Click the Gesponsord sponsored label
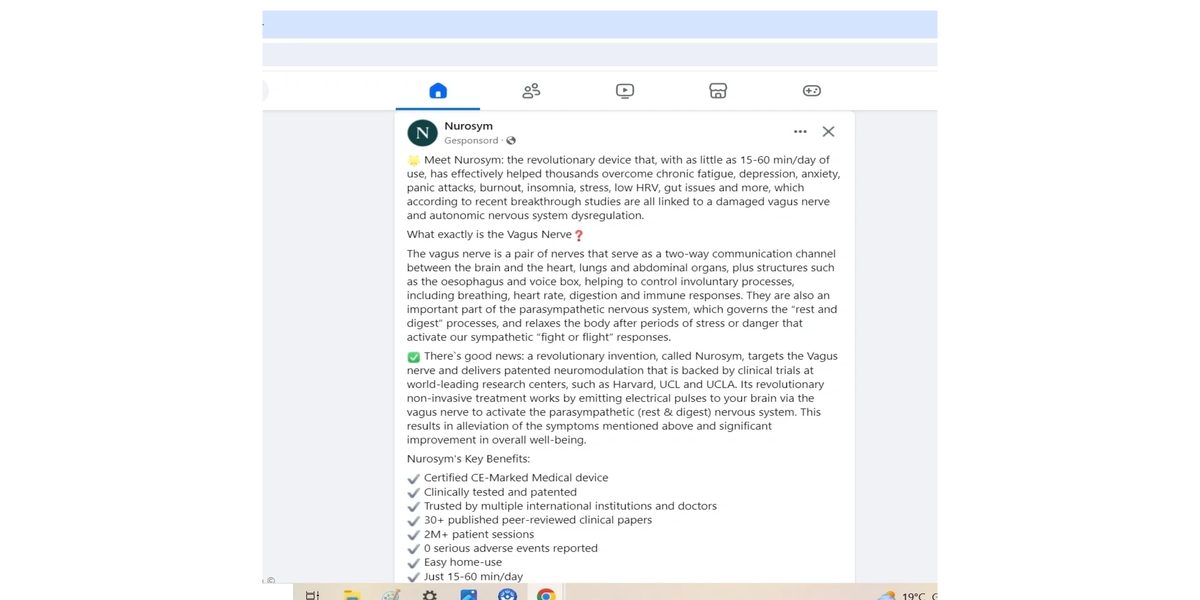This screenshot has height=600, width=1200. pyautogui.click(x=471, y=141)
